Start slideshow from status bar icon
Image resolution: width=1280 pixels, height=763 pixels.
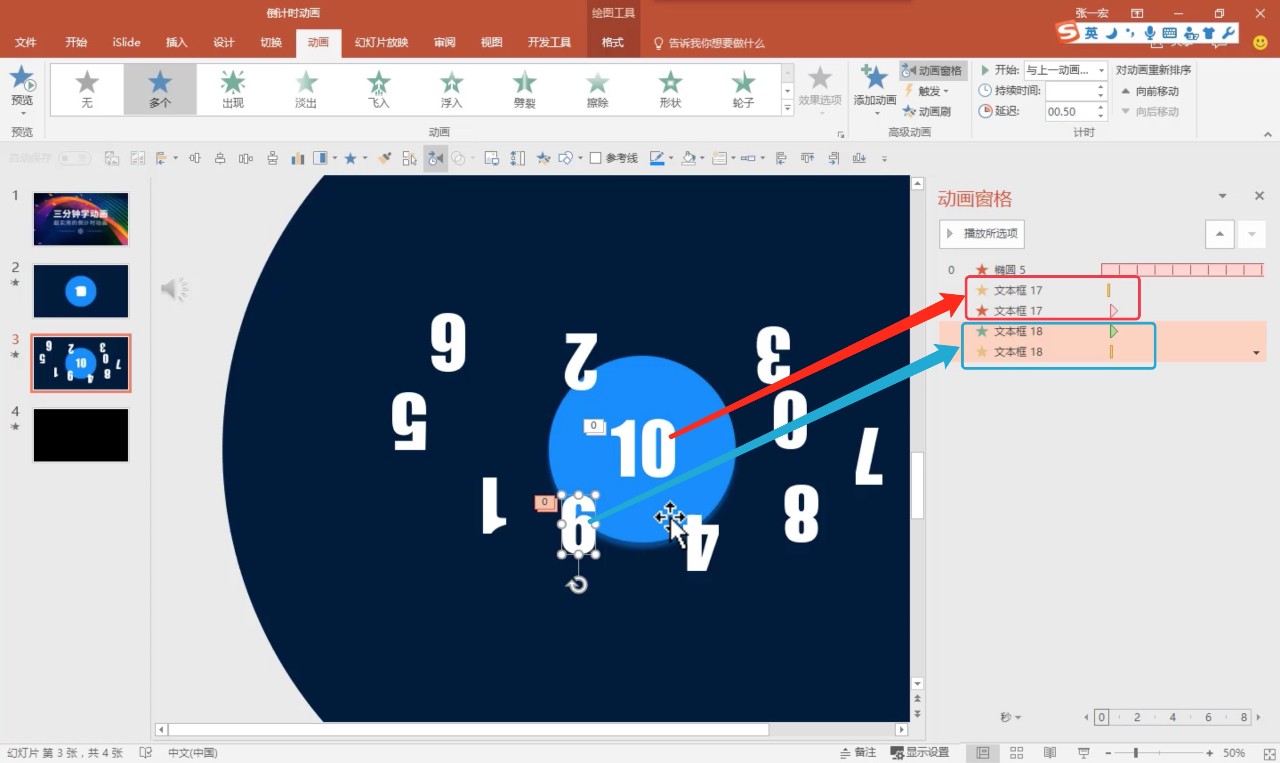pyautogui.click(x=1084, y=752)
